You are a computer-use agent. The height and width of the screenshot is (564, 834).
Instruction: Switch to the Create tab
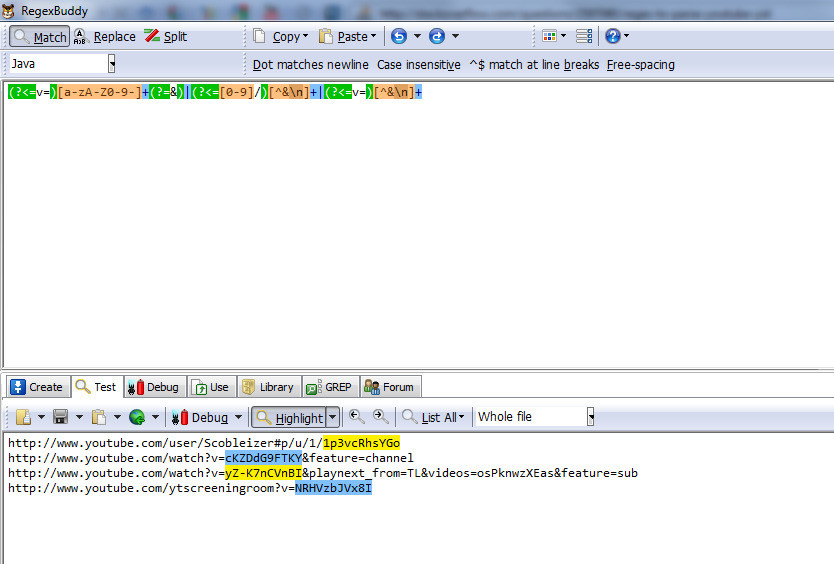38,387
